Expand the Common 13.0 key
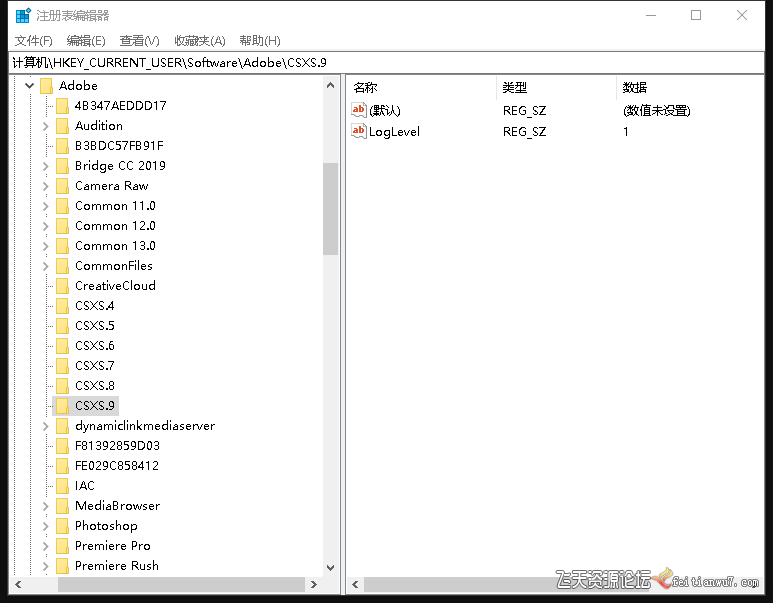The height and width of the screenshot is (603, 773). [46, 246]
